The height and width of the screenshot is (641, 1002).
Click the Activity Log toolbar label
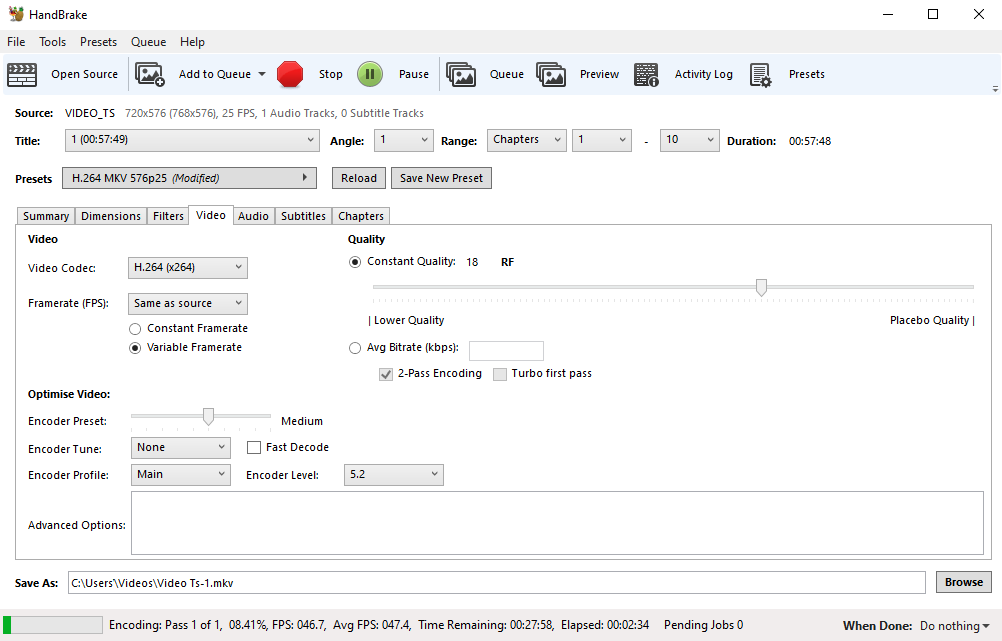pos(704,74)
